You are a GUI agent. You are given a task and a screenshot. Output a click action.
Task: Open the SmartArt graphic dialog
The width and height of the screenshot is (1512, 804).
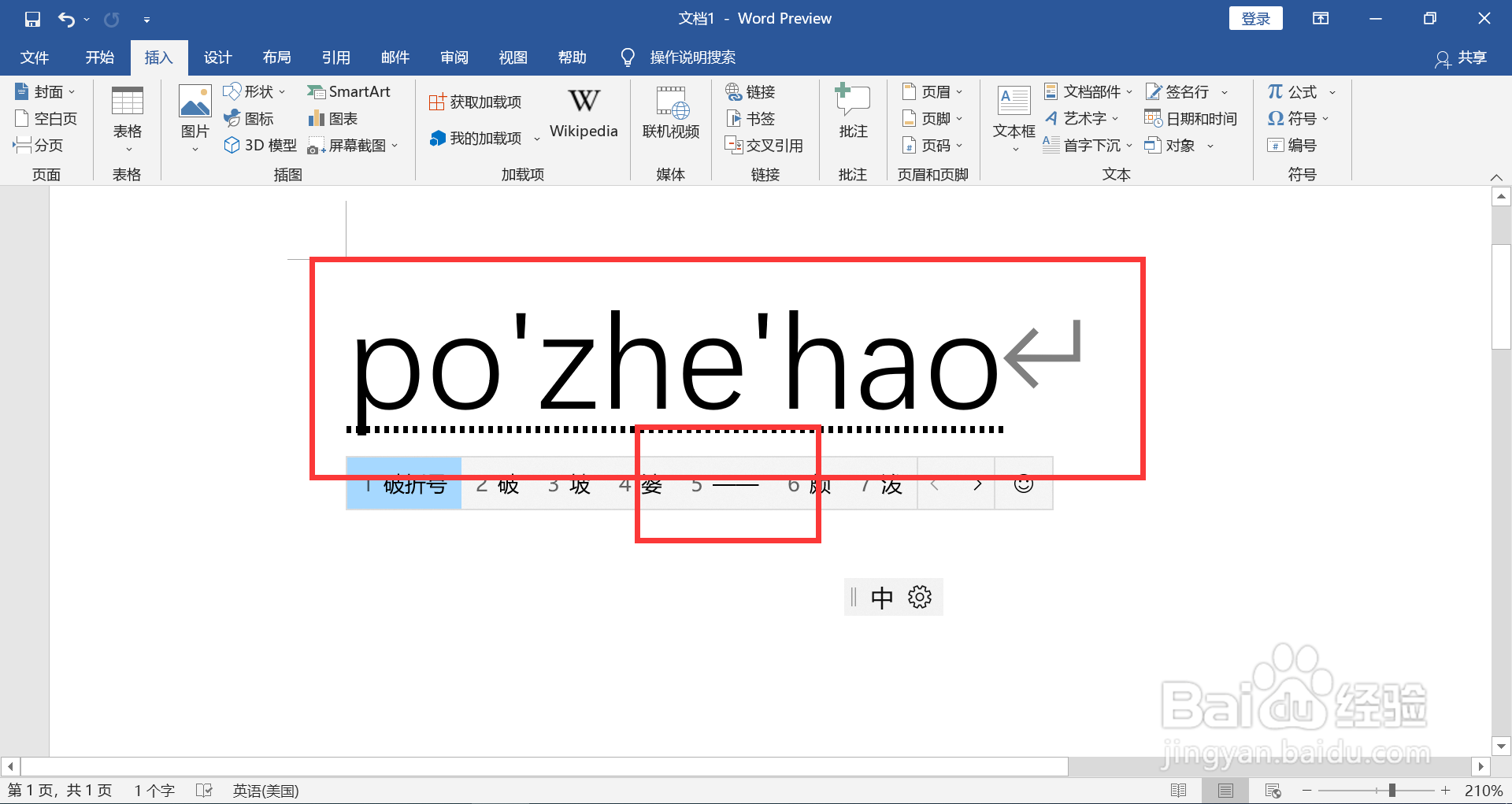tap(349, 91)
